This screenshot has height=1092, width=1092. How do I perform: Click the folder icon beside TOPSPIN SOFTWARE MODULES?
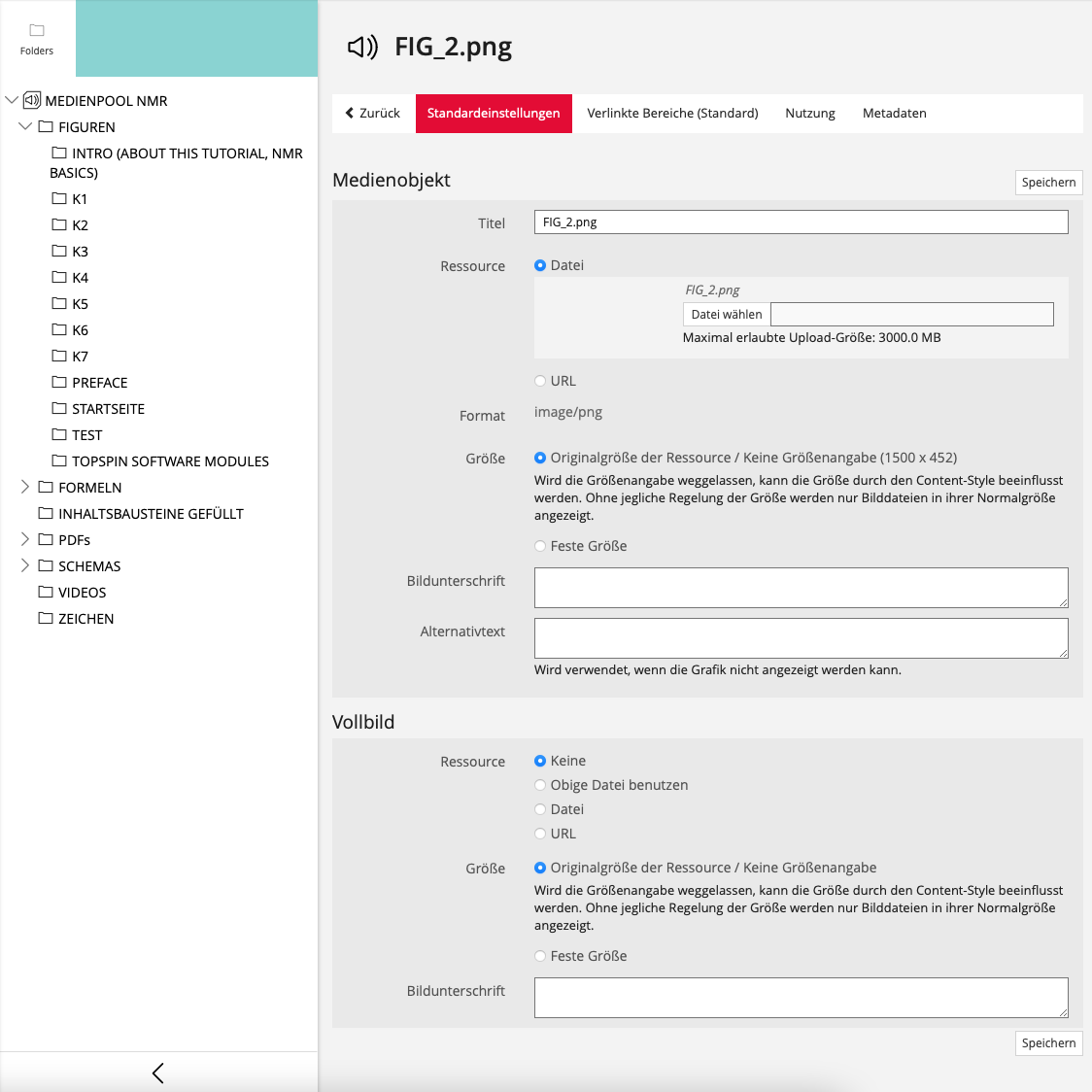pyautogui.click(x=59, y=461)
